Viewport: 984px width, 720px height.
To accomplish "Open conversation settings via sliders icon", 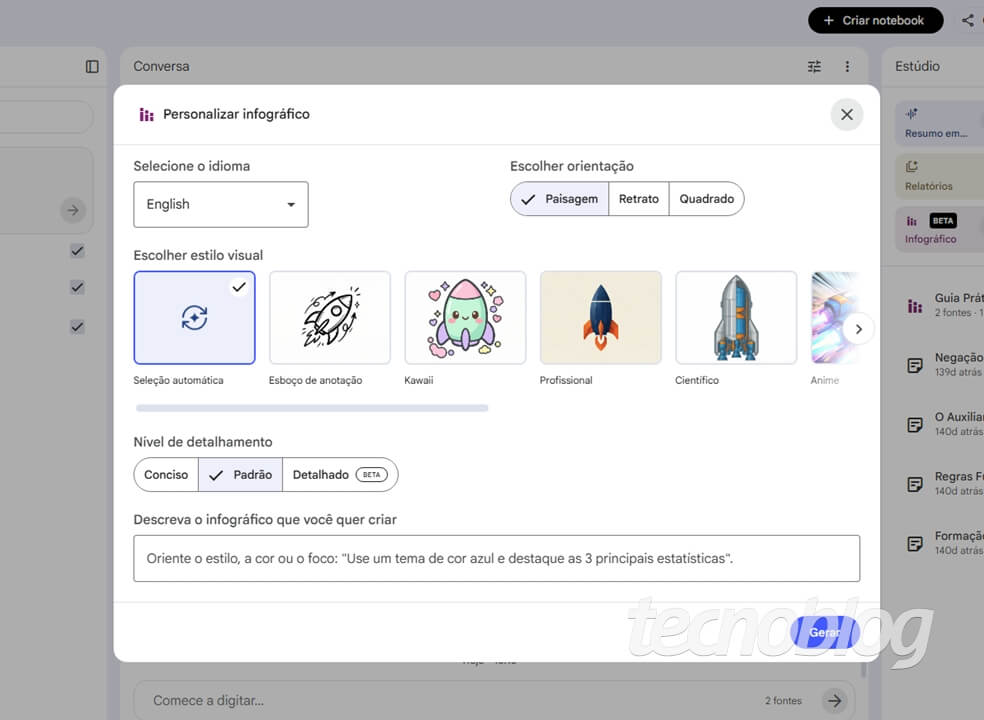I will (x=814, y=66).
